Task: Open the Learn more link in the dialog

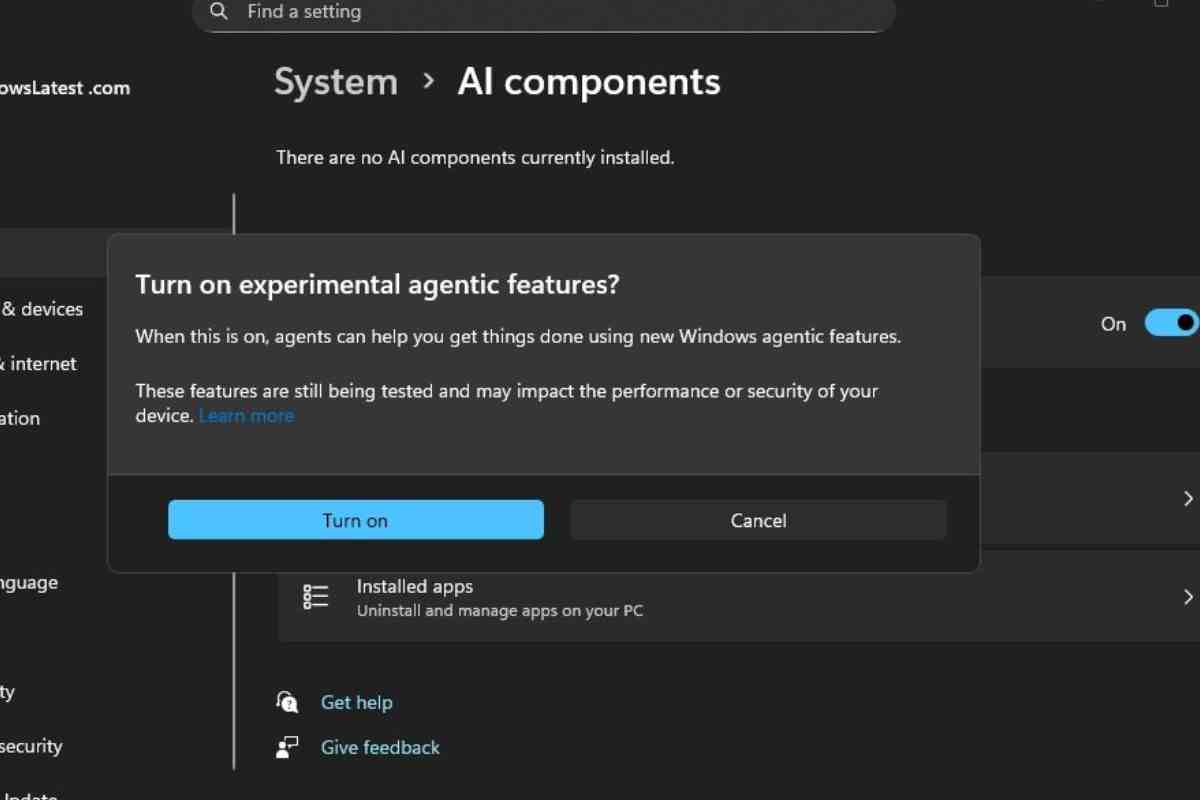Action: [x=246, y=416]
